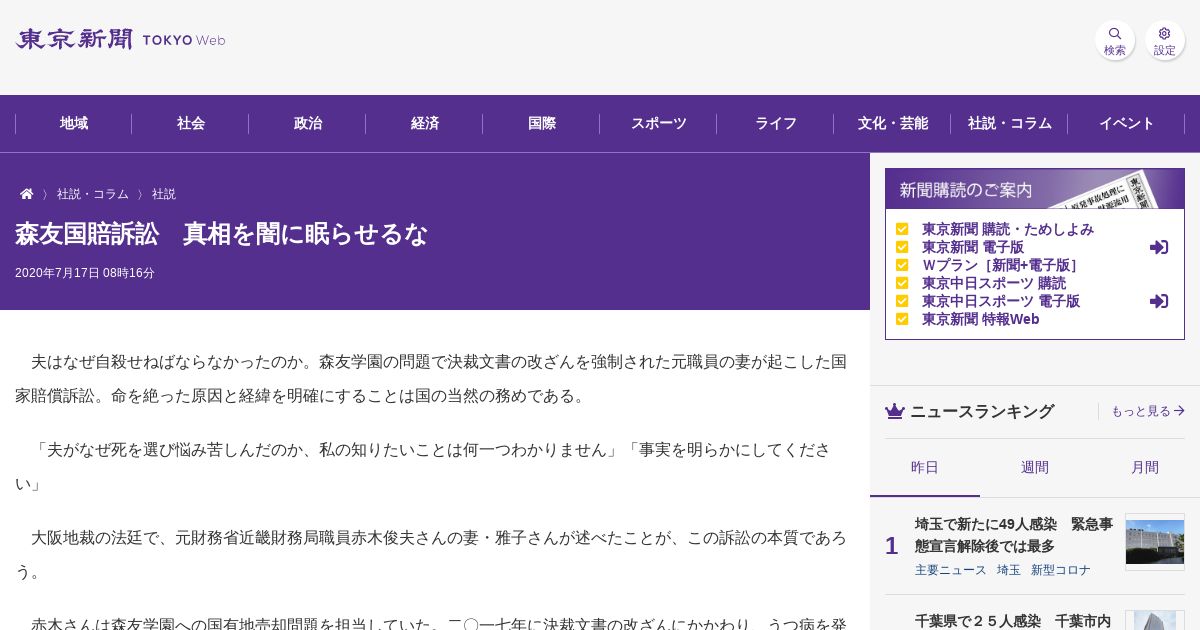
Task: Click the 東京新聞 TOKYO Web logo
Action: (x=120, y=40)
